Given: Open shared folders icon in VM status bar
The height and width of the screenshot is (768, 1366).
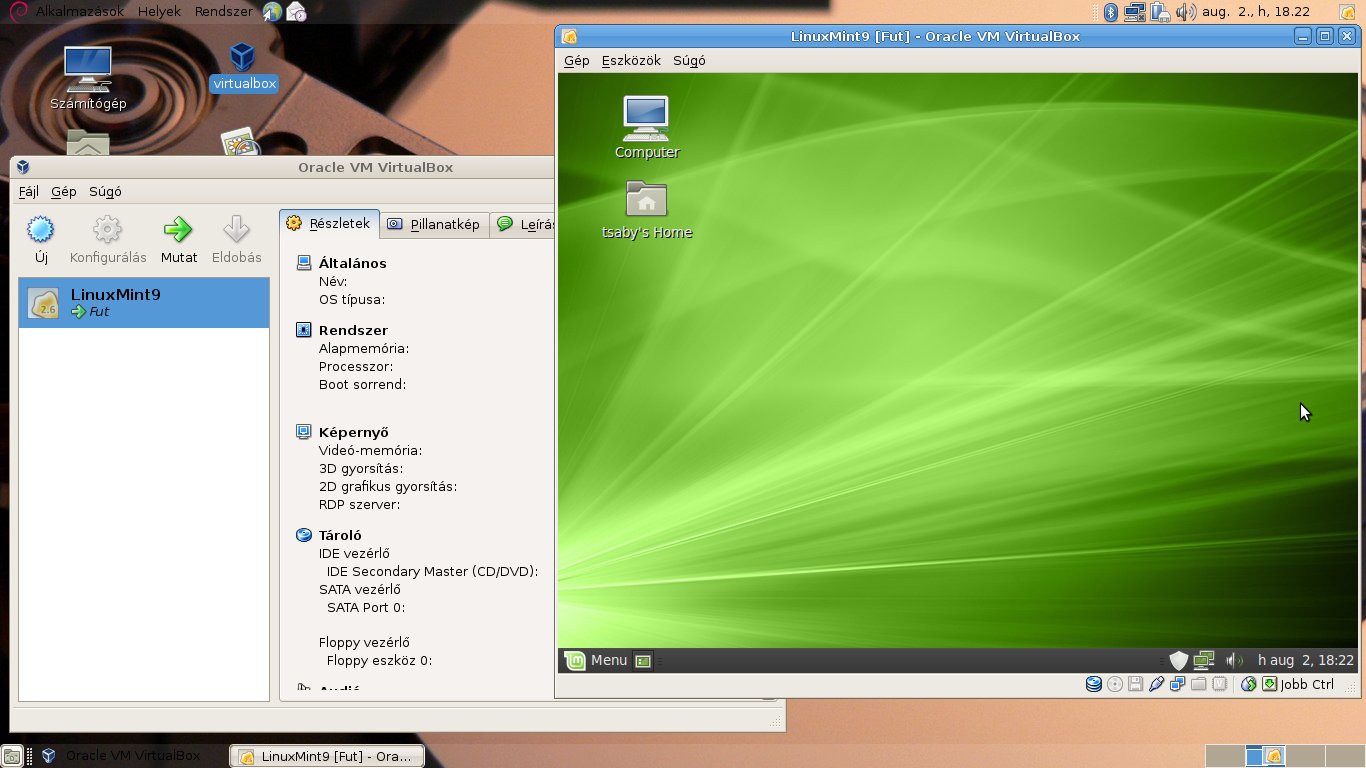Looking at the screenshot, I should (1198, 684).
